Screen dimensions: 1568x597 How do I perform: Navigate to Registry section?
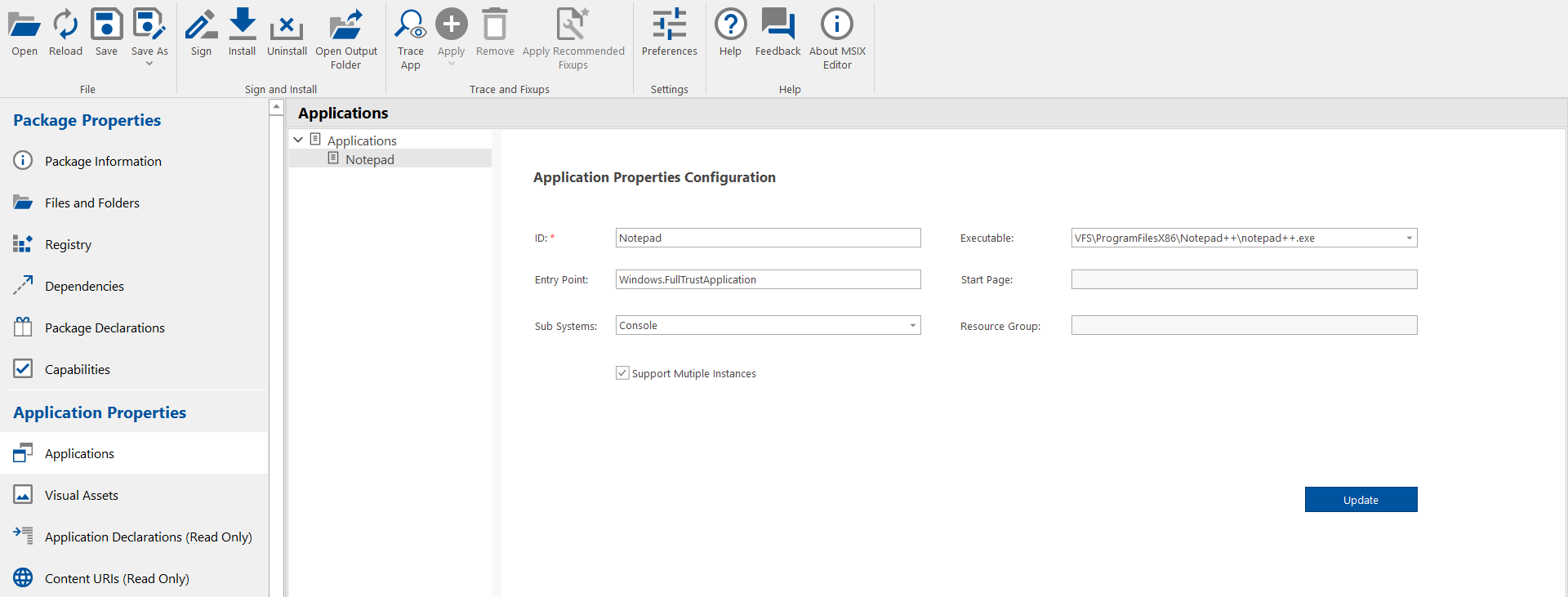point(68,244)
